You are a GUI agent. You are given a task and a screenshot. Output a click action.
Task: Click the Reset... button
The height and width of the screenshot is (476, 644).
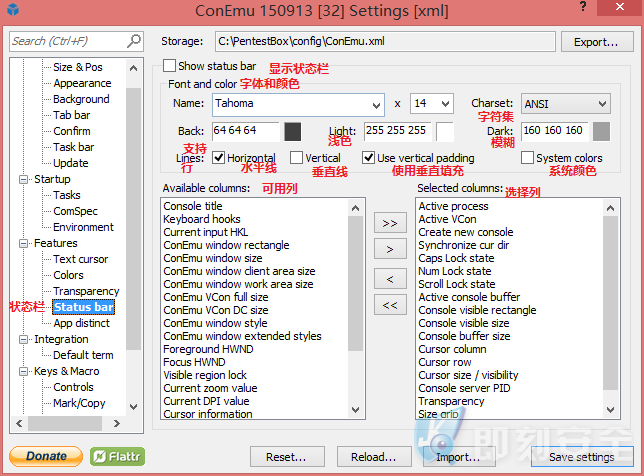[x=287, y=457]
